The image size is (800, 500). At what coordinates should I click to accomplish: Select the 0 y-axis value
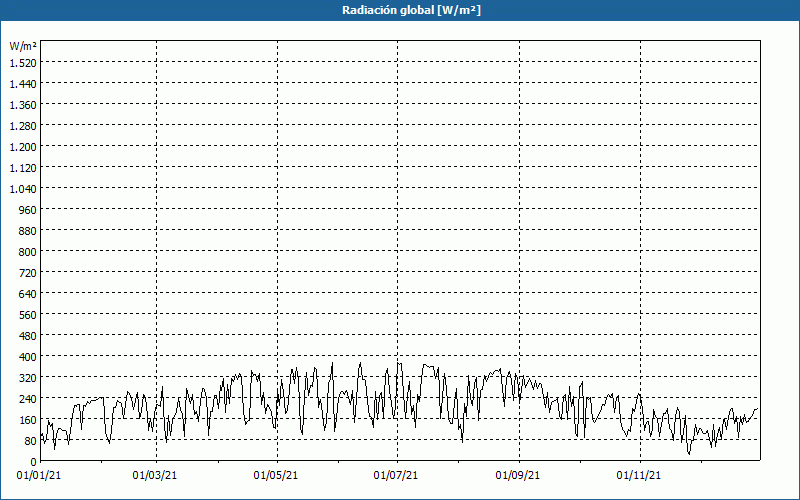pos(34,462)
